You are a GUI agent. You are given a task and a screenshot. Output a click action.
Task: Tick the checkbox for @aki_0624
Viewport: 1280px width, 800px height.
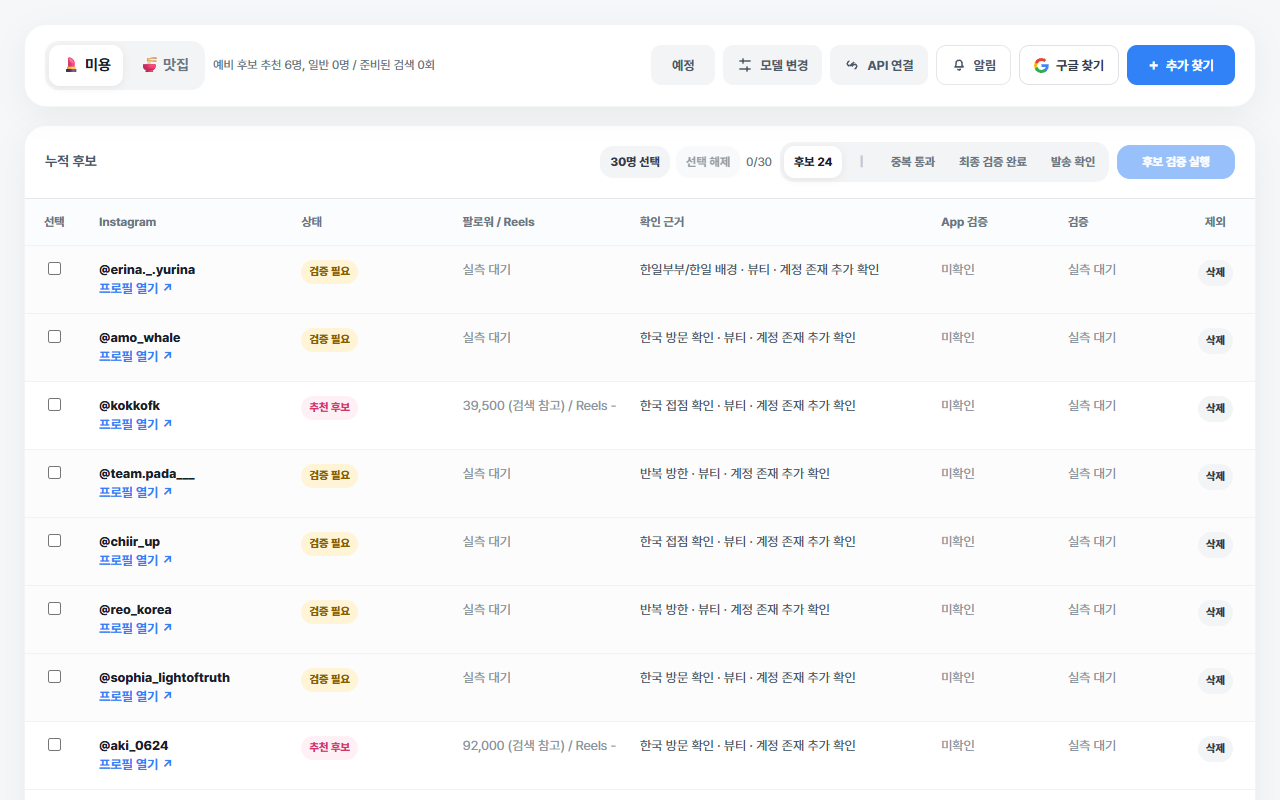click(x=55, y=744)
